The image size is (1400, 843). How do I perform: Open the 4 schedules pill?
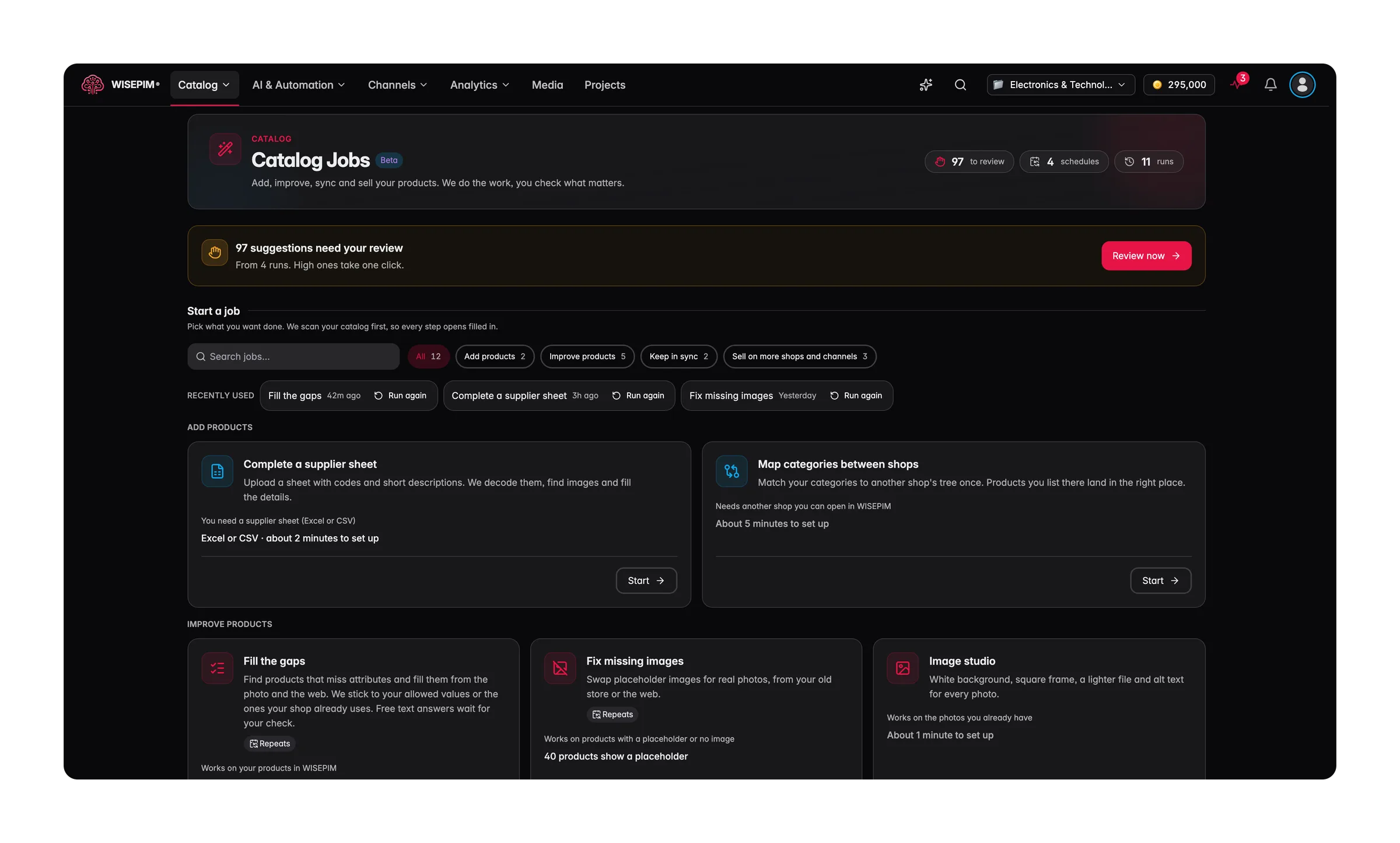1064,162
